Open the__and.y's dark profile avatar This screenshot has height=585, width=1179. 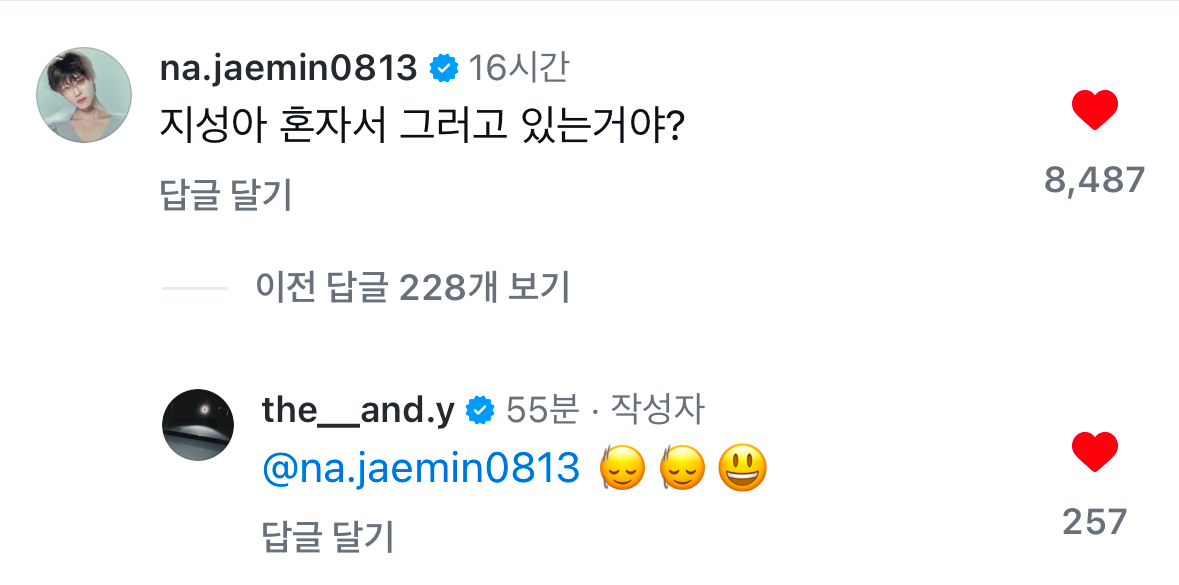pos(198,424)
